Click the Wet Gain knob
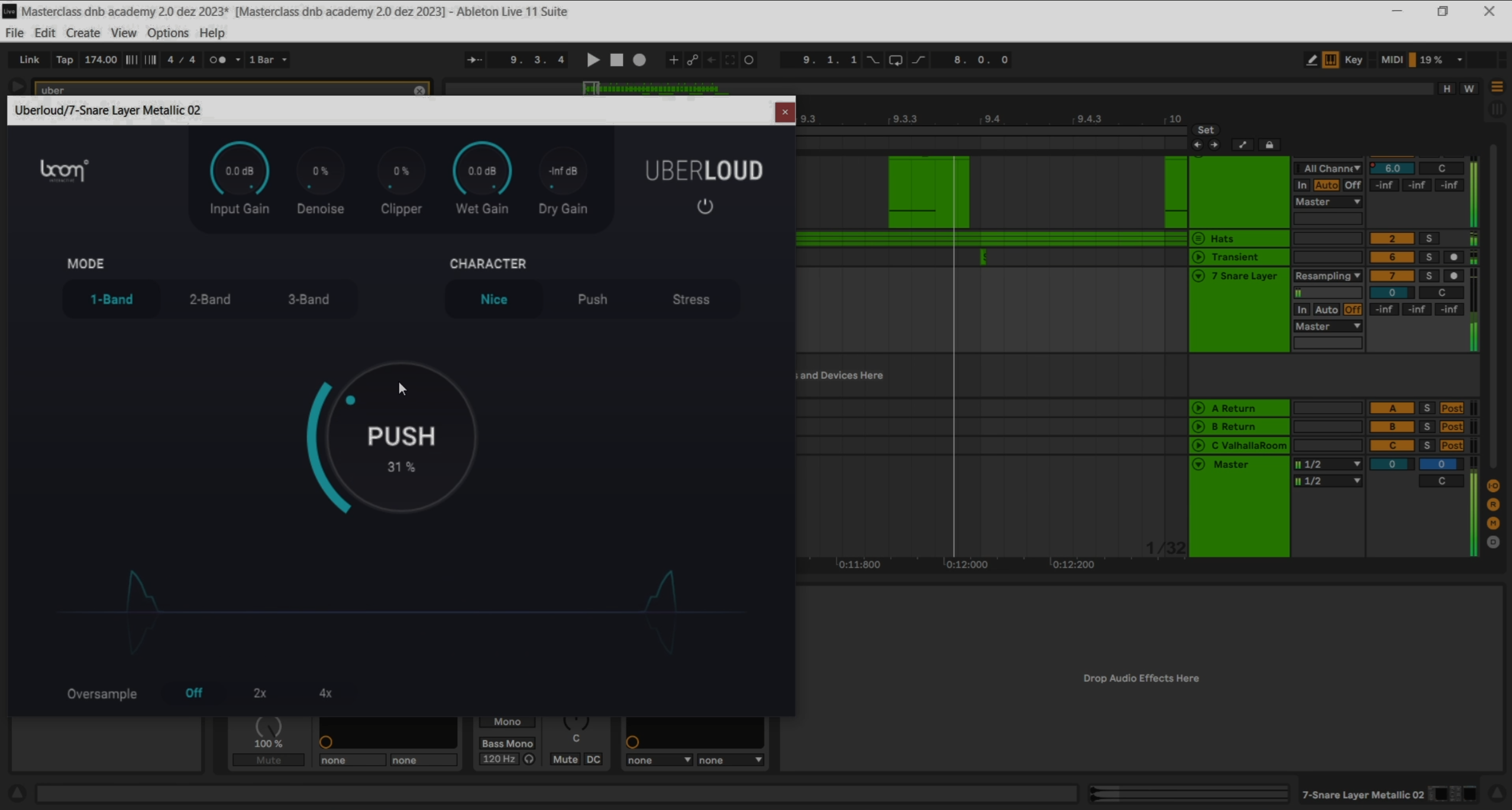1512x810 pixels. 482,170
